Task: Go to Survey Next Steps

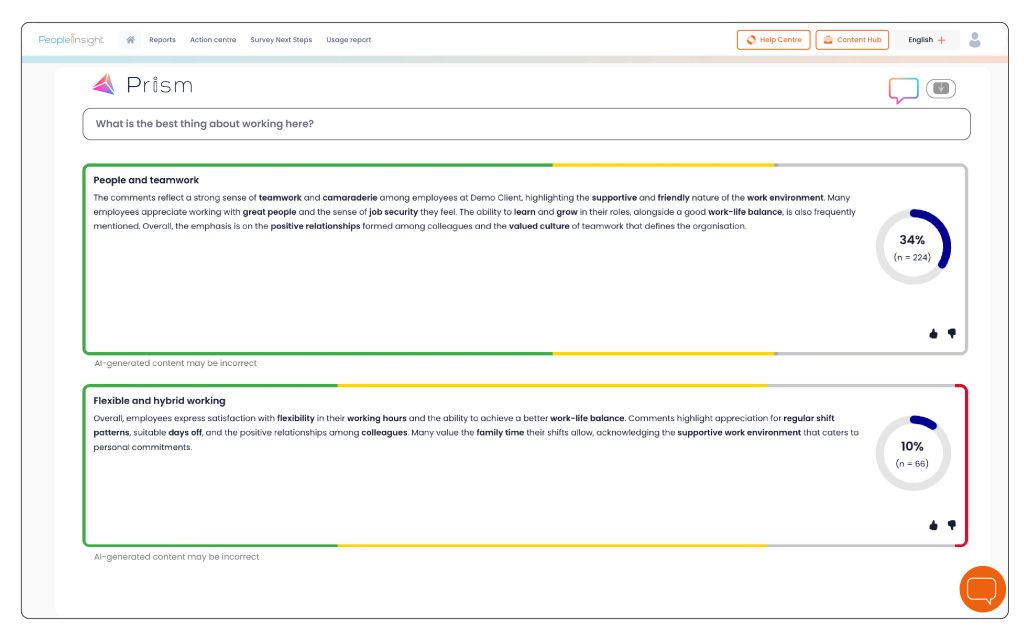Action: point(281,40)
